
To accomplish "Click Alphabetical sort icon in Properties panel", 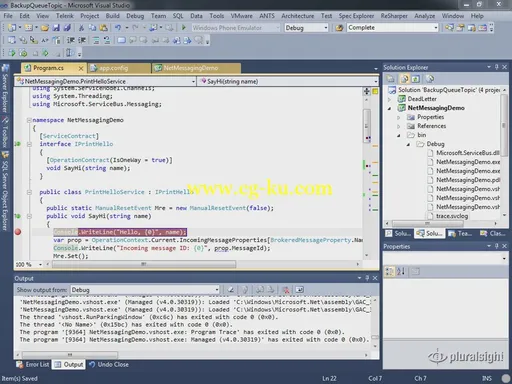I will pyautogui.click(x=401, y=272).
